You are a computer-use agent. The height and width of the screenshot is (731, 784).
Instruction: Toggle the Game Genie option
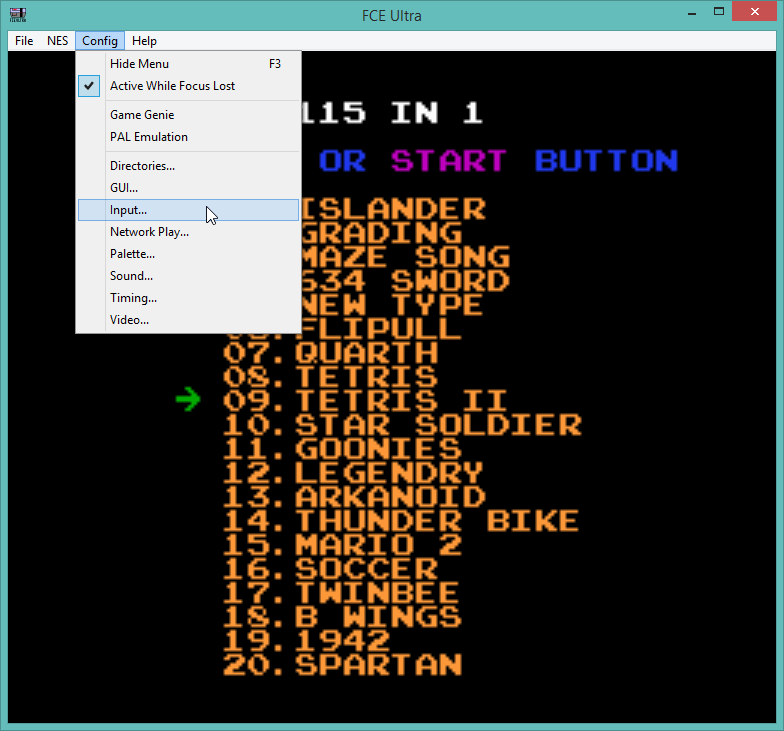[188, 115]
